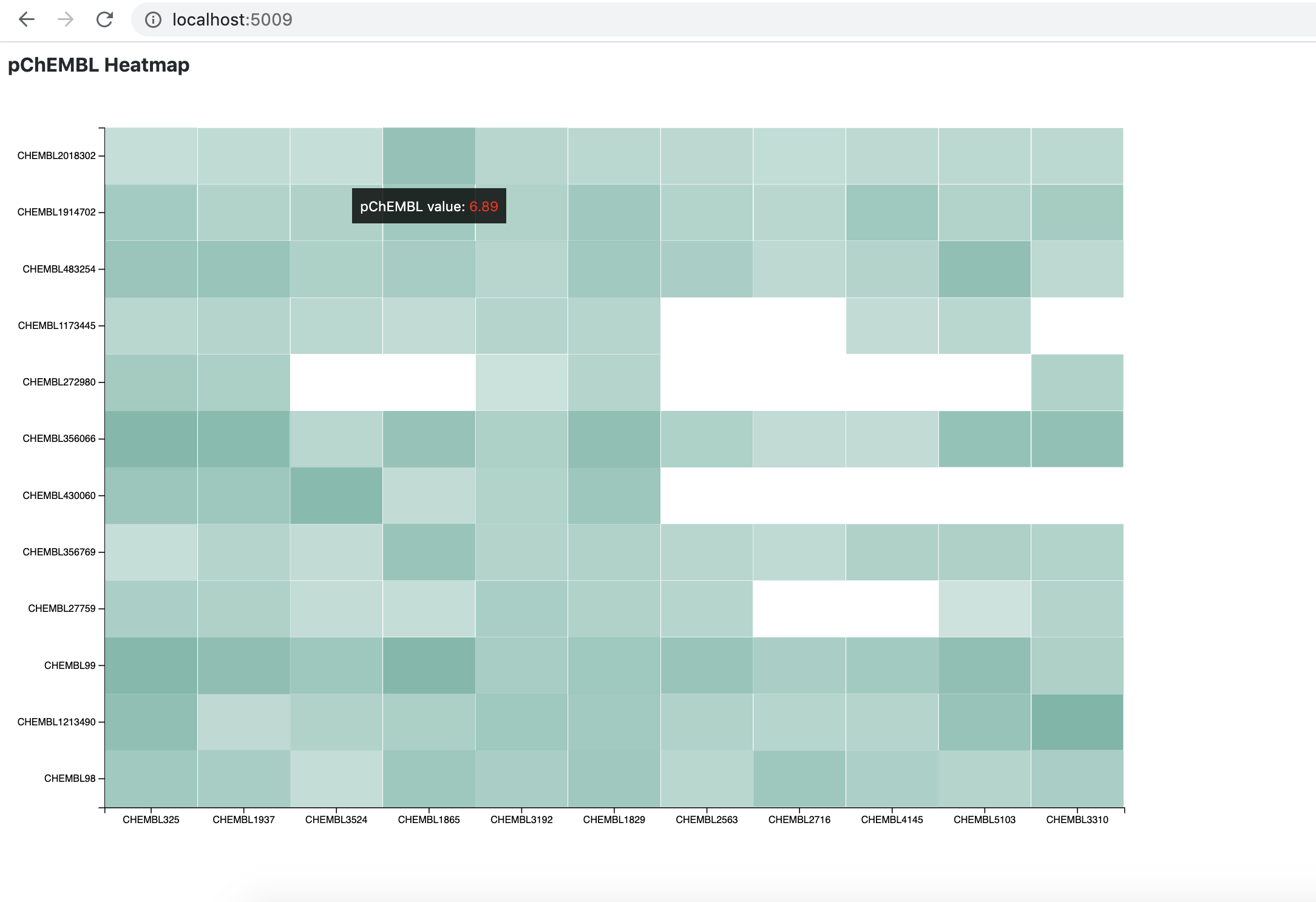Click y-axis label CHEMBL1914702
The height and width of the screenshot is (902, 1316).
(x=56, y=212)
